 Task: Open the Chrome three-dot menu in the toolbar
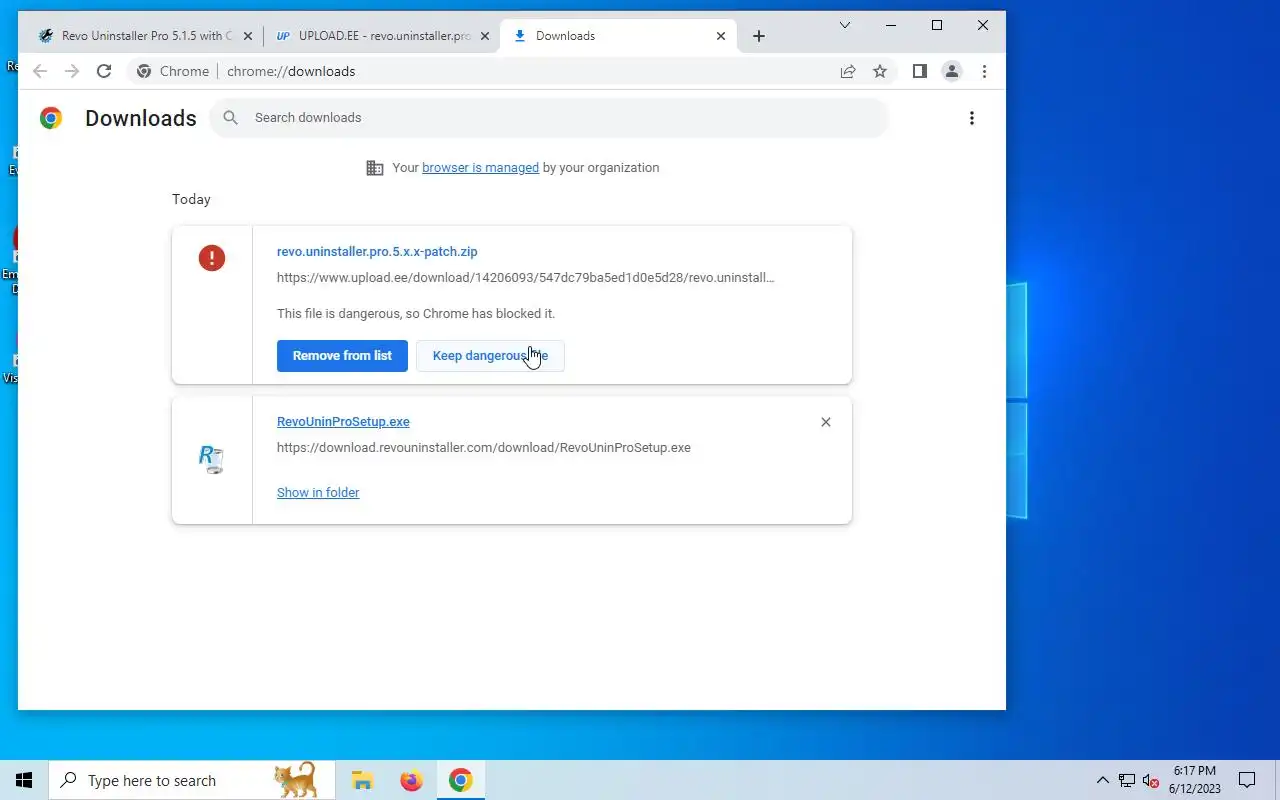coord(984,71)
